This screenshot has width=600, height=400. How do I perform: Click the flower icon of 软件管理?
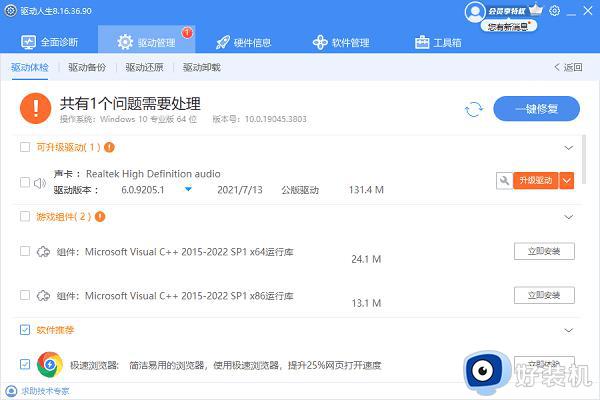320,42
